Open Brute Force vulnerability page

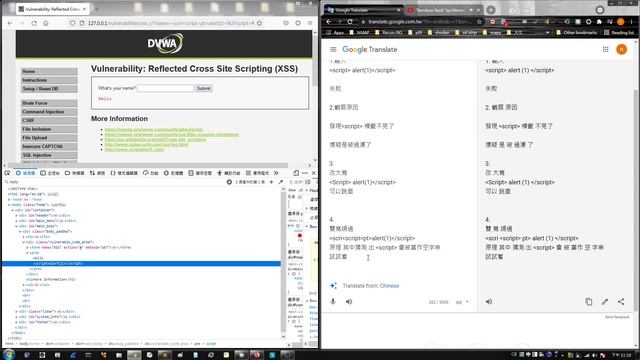tap(49, 103)
